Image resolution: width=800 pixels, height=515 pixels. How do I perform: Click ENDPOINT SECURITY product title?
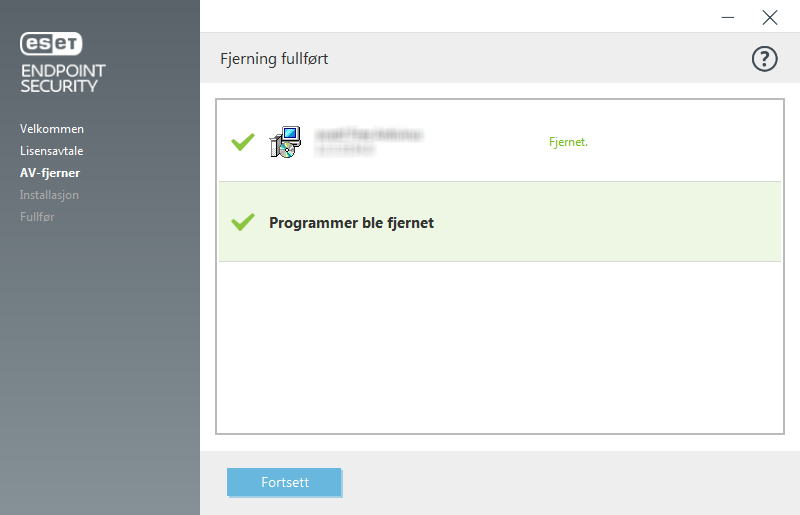click(63, 78)
